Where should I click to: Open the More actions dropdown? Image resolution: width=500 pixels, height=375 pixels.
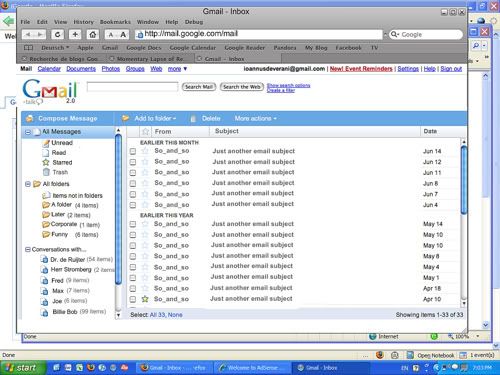point(256,118)
